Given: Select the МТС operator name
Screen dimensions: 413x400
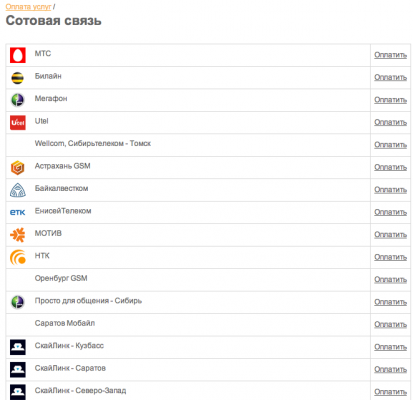Looking at the screenshot, I should (43, 53).
